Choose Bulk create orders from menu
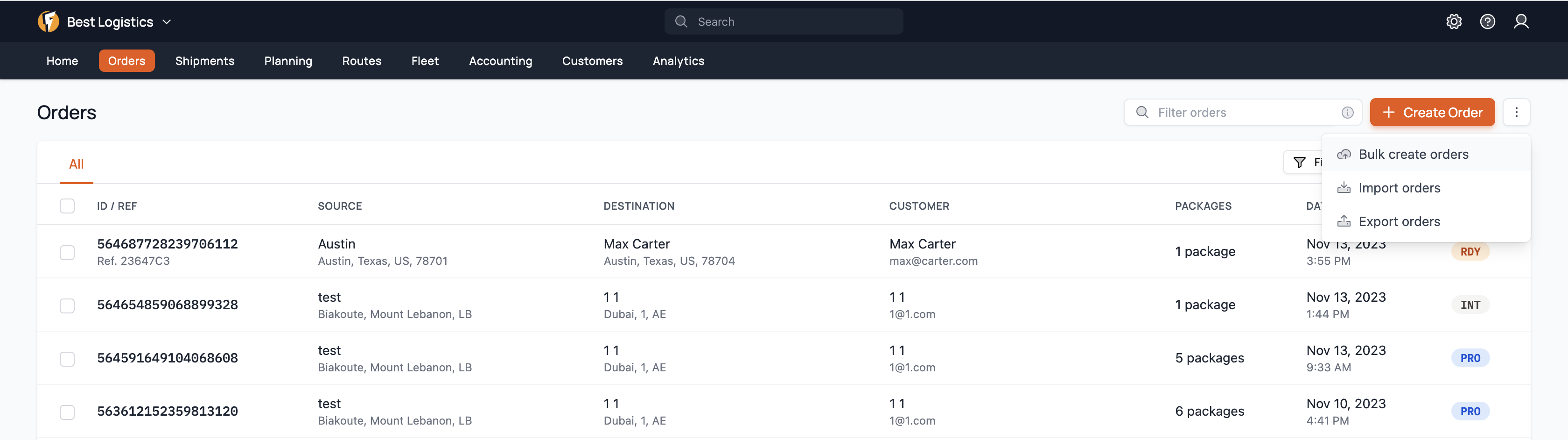The height and width of the screenshot is (440, 1568). point(1413,155)
